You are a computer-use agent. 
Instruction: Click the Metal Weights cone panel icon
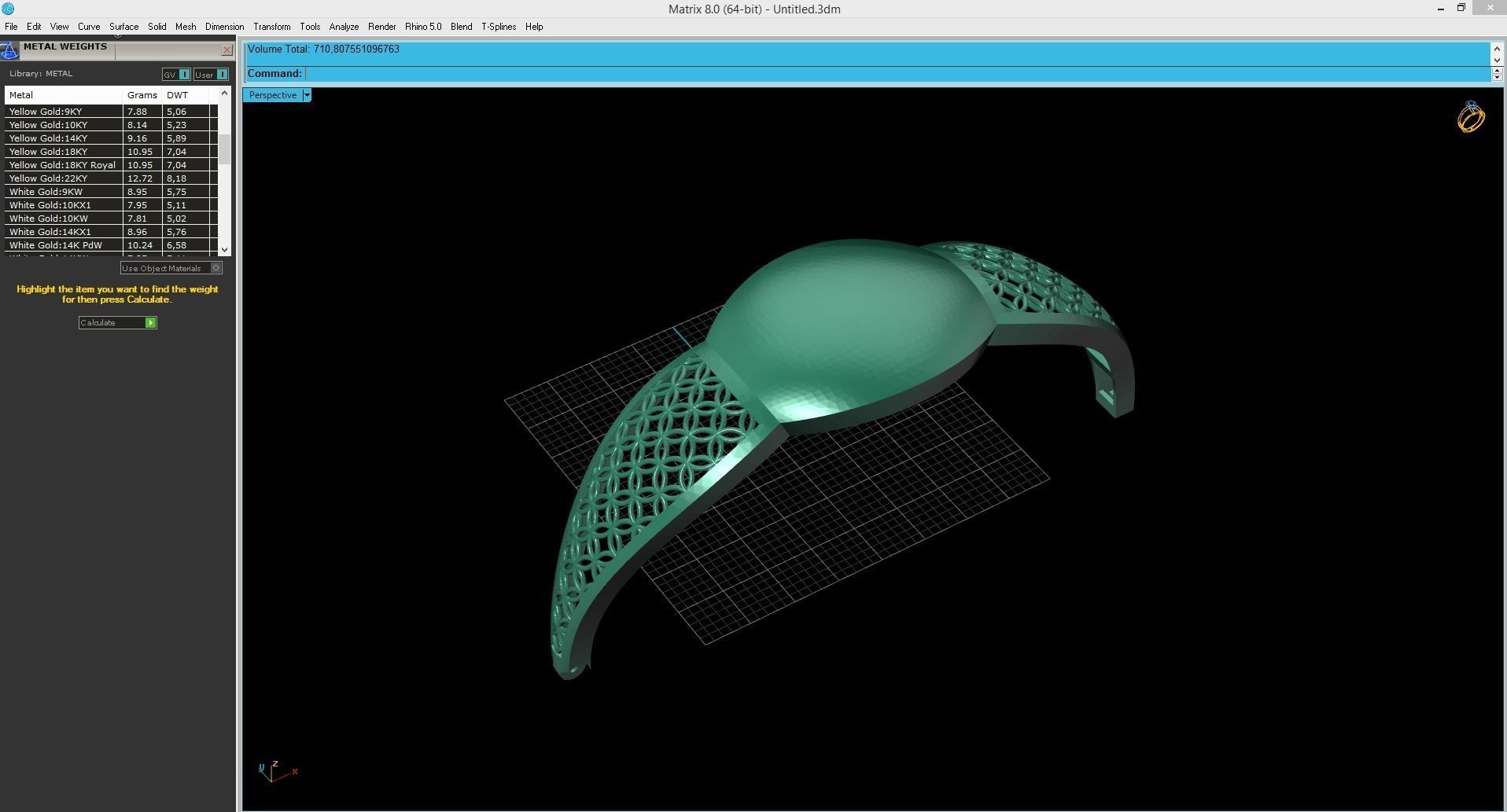9,51
